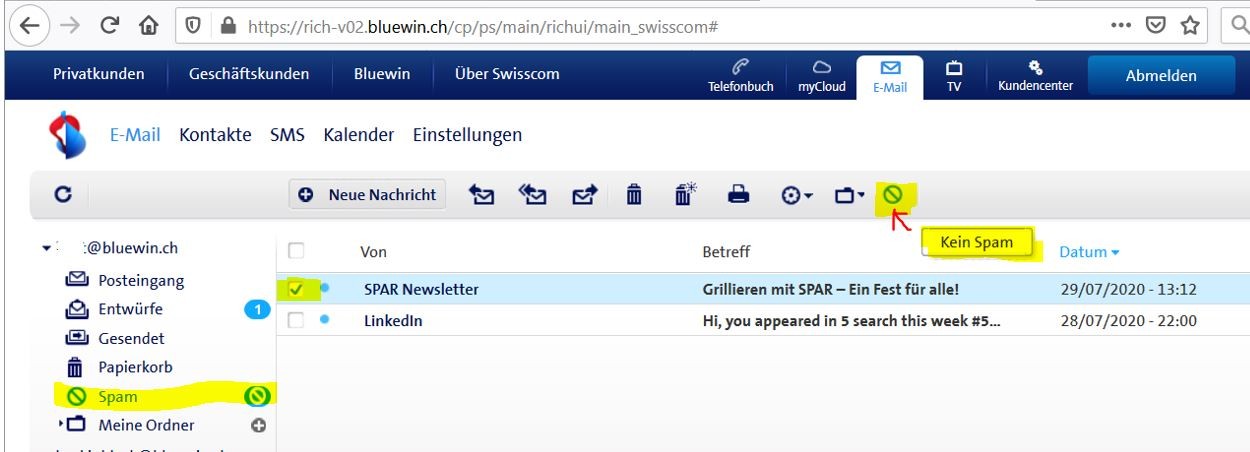Show site security padlock info
The image size is (1250, 452).
pos(227,27)
